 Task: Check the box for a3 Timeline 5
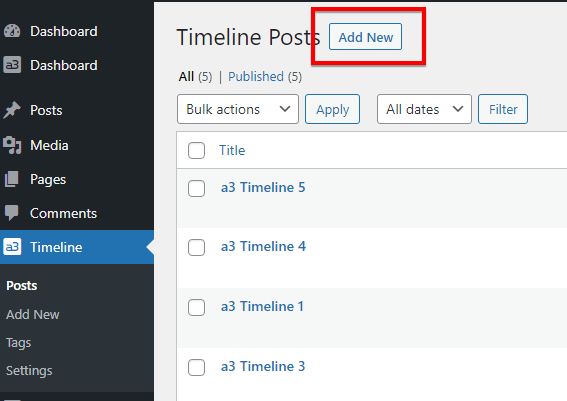pos(196,188)
